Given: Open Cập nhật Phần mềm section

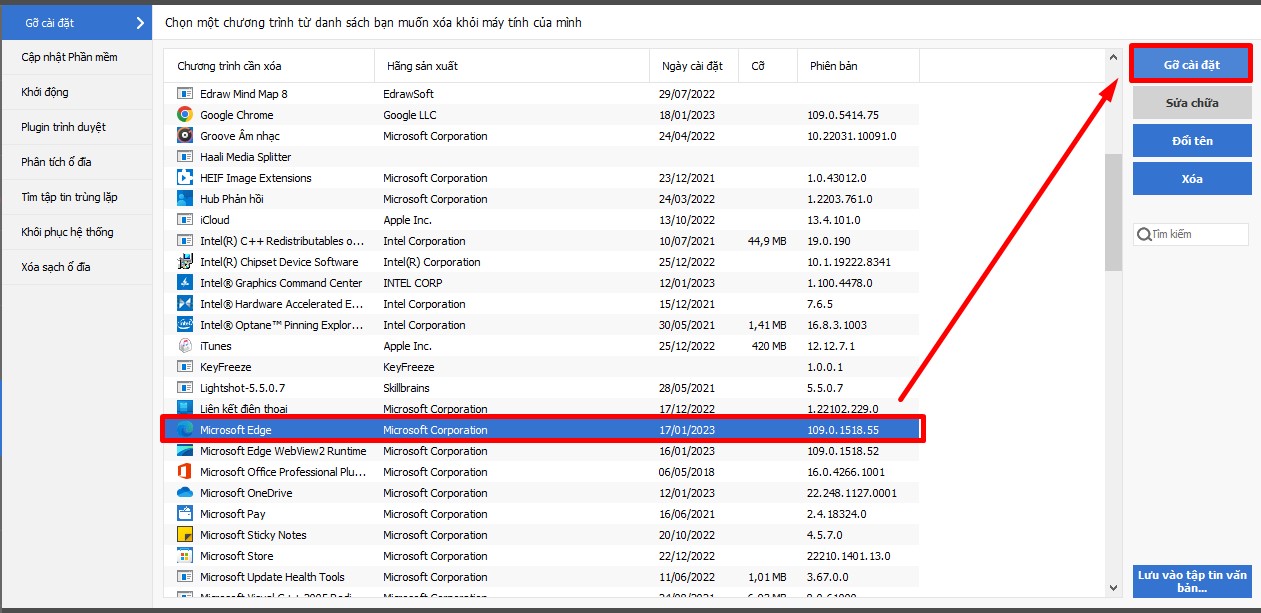Looking at the screenshot, I should [x=76, y=57].
